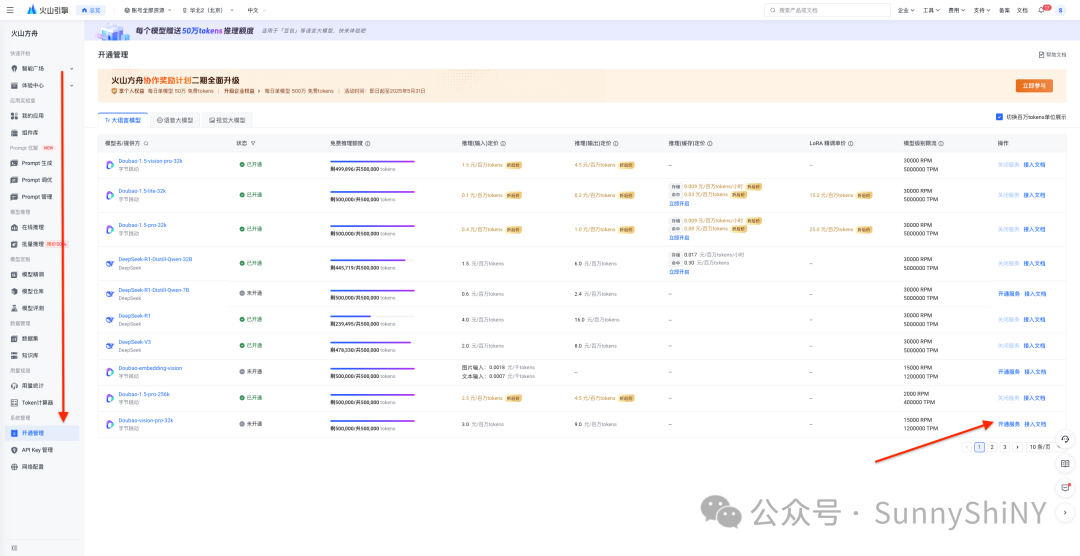Image resolution: width=1080 pixels, height=556 pixels.
Task: Click the 网络配置 globe icon
Action: tap(15, 466)
